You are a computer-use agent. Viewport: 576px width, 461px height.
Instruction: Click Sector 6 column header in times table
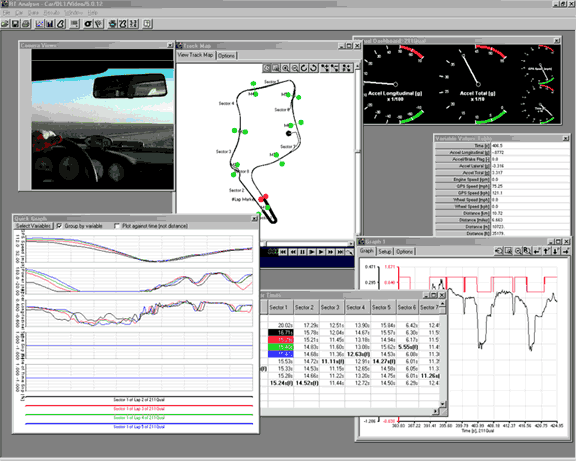pyautogui.click(x=407, y=307)
